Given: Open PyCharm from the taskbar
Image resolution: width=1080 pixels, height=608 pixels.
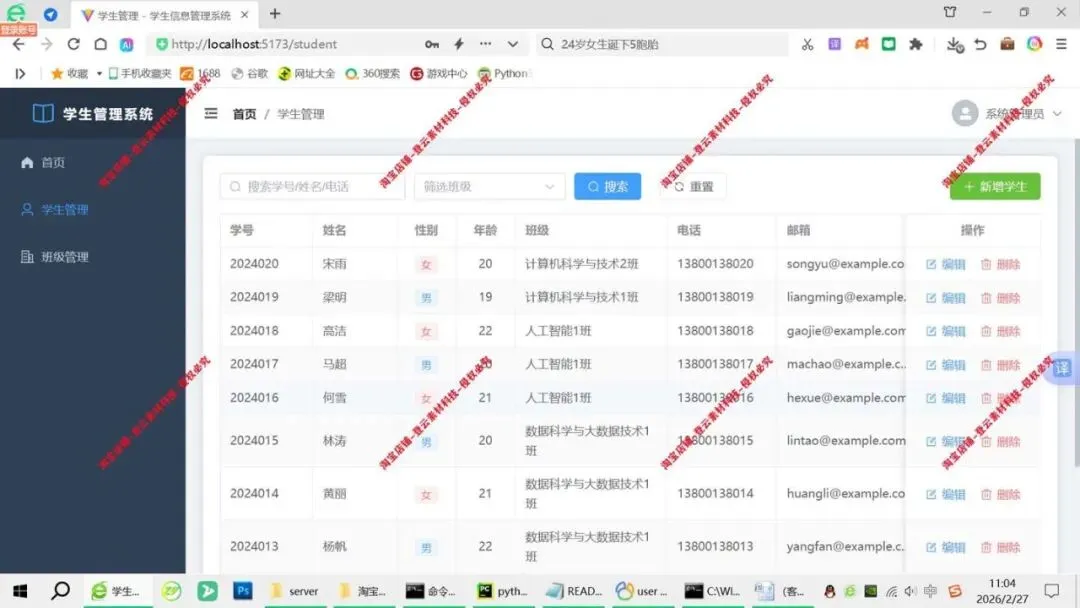Looking at the screenshot, I should [503, 591].
